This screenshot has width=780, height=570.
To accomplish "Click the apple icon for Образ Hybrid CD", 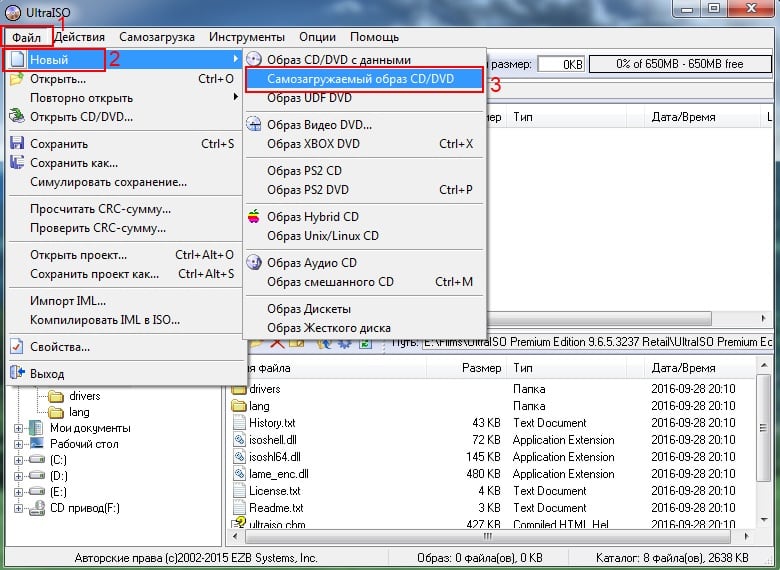I will (254, 217).
